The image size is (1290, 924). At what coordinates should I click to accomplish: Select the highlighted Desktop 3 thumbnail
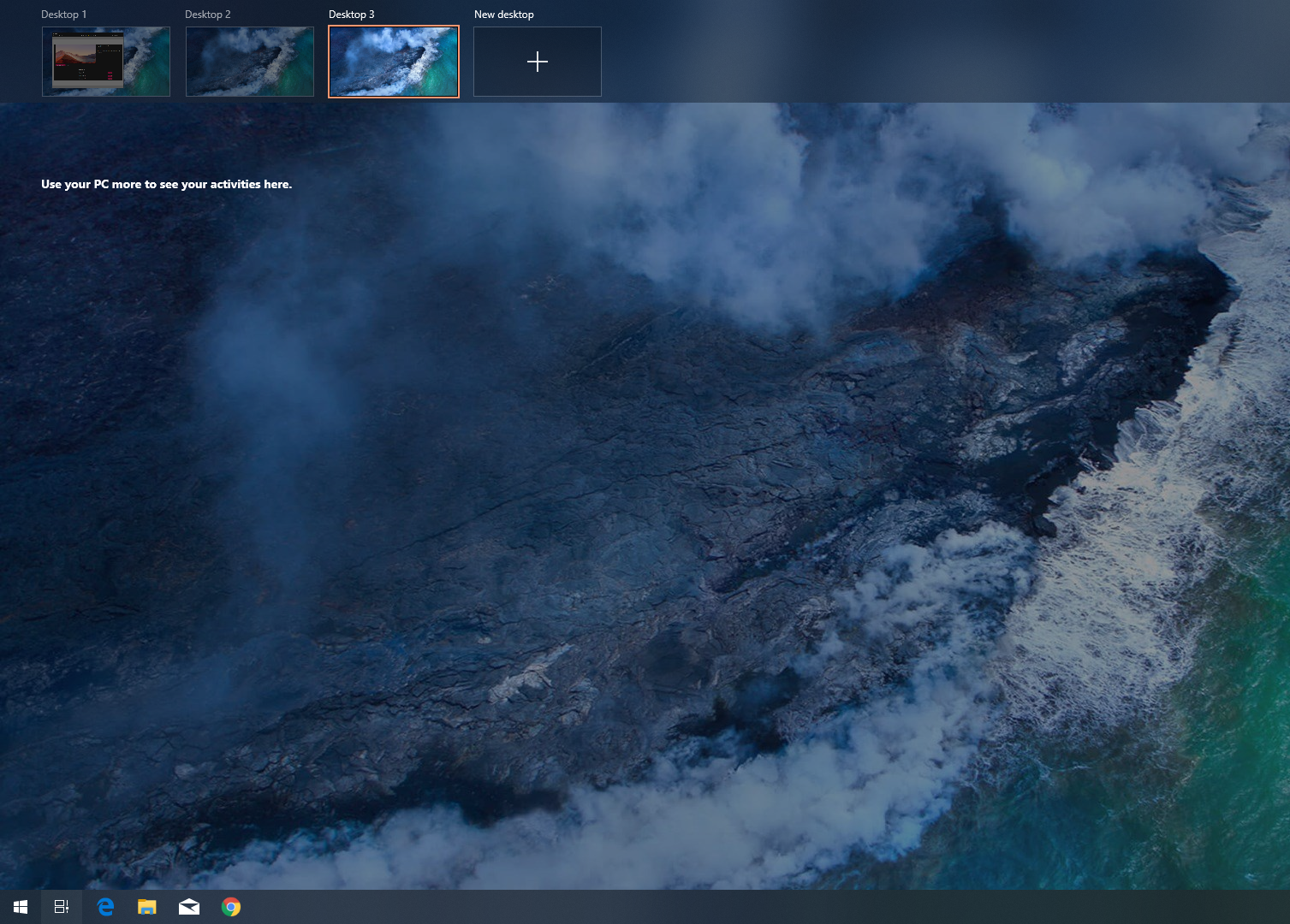394,62
